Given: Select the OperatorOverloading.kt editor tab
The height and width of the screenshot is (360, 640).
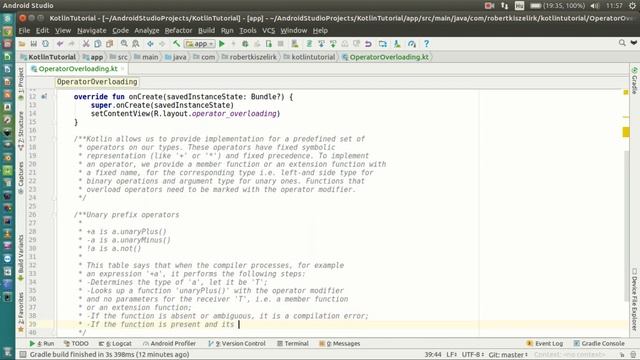Looking at the screenshot, I should (x=78, y=69).
